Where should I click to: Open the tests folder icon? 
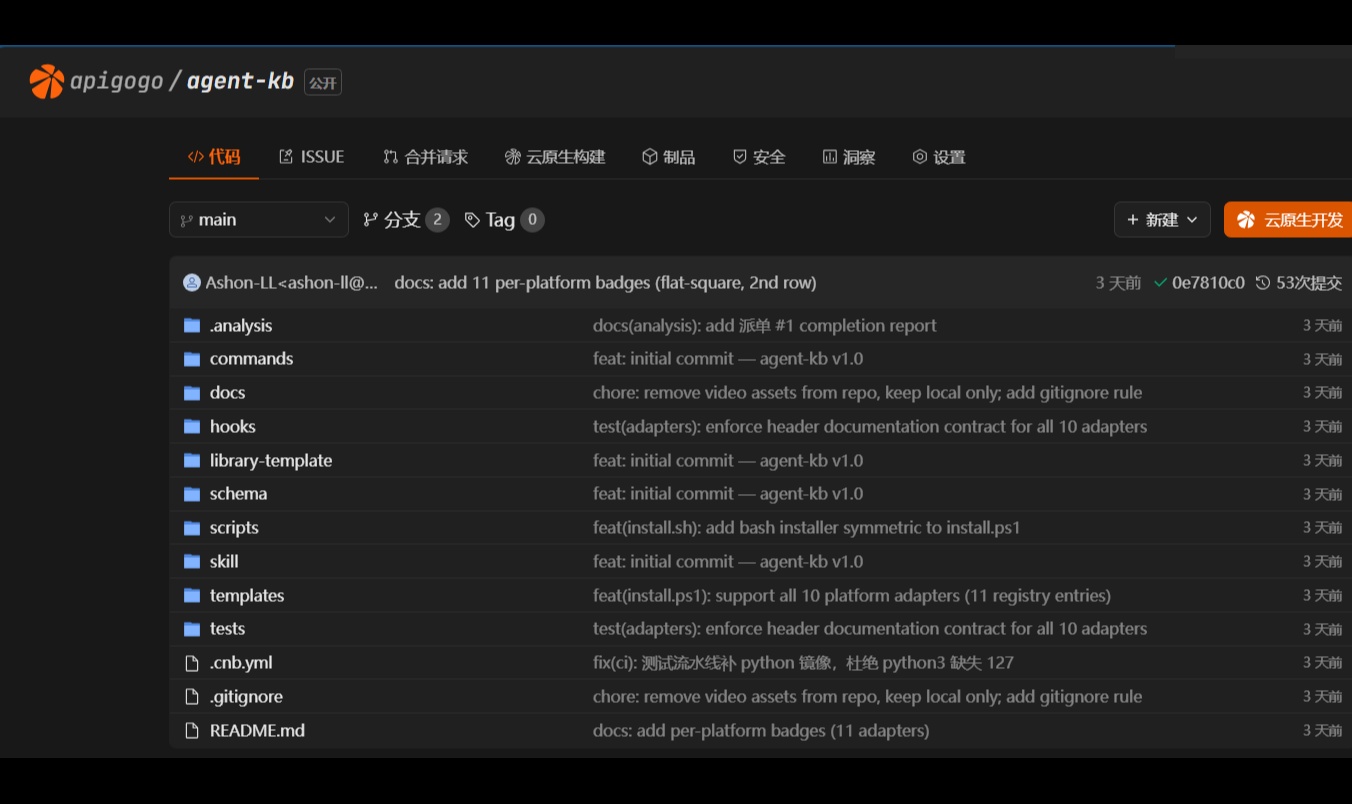pyautogui.click(x=192, y=629)
